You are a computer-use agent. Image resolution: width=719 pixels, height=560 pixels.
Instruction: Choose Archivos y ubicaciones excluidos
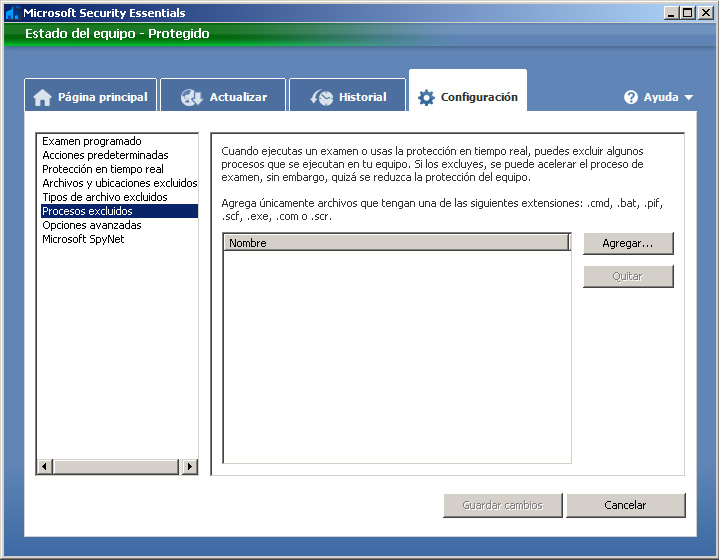coord(119,183)
